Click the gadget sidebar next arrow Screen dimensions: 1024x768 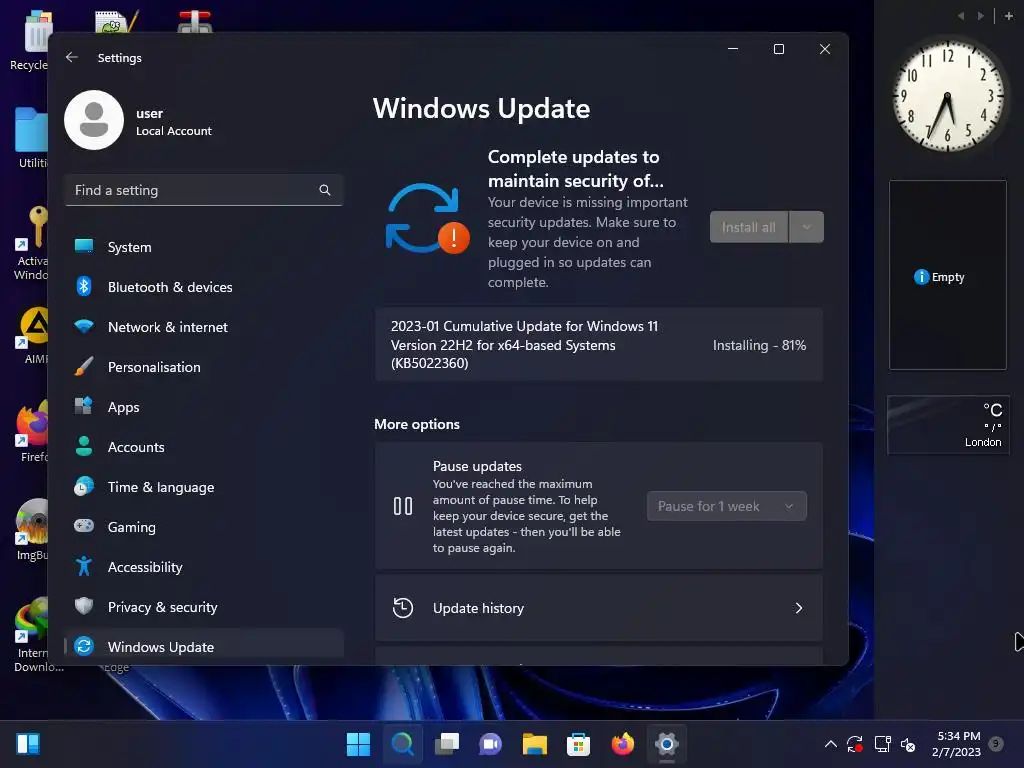click(x=980, y=16)
